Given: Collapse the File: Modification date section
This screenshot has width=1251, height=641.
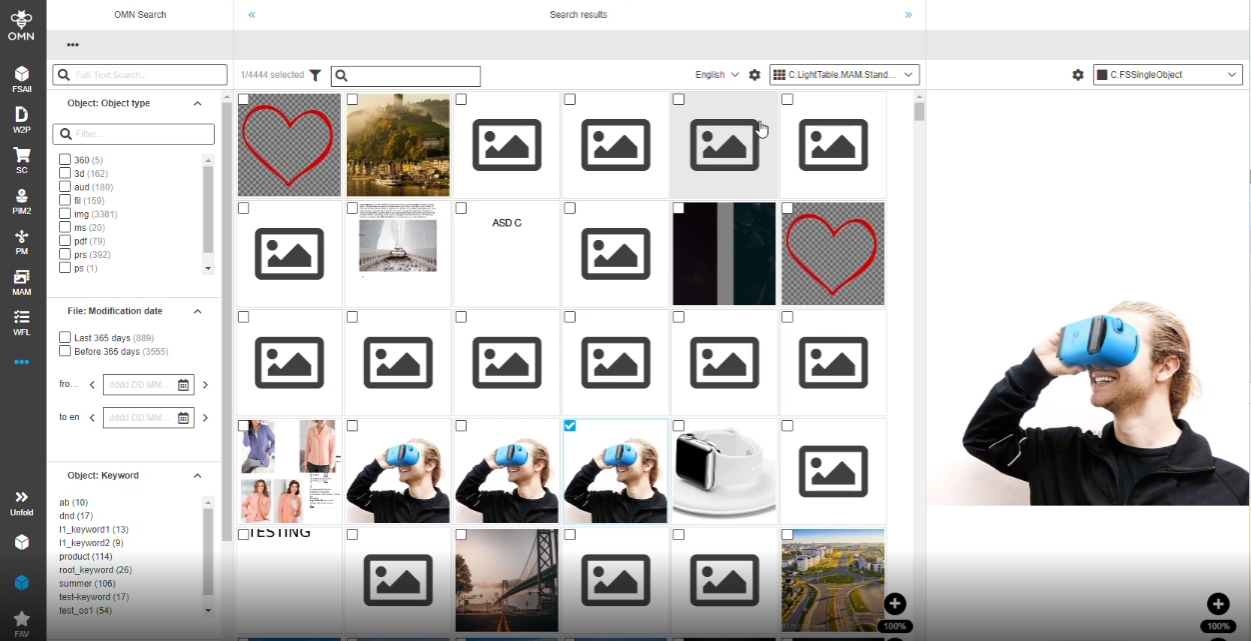Looking at the screenshot, I should (x=197, y=311).
